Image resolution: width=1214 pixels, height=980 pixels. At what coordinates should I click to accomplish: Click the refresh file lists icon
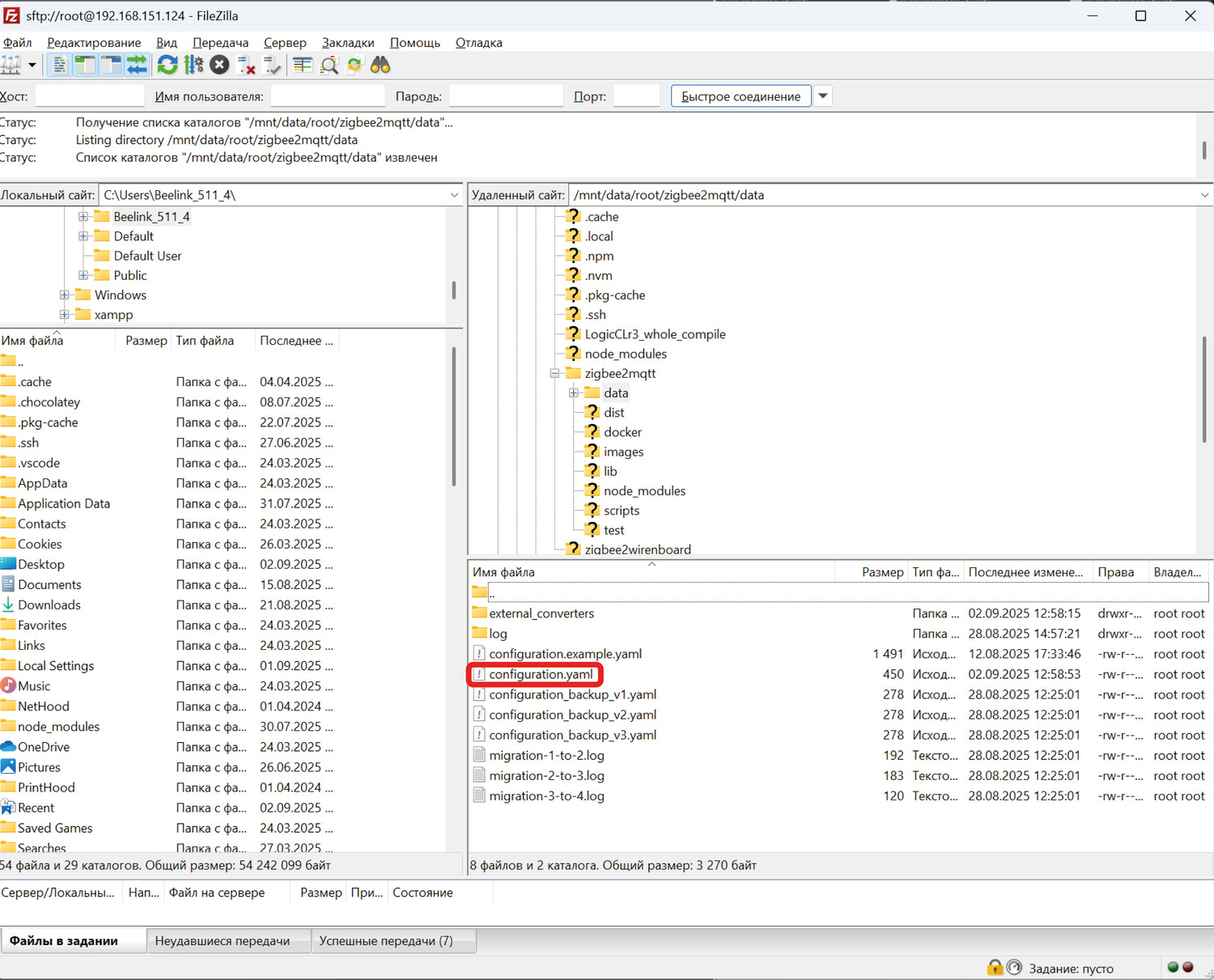[168, 66]
